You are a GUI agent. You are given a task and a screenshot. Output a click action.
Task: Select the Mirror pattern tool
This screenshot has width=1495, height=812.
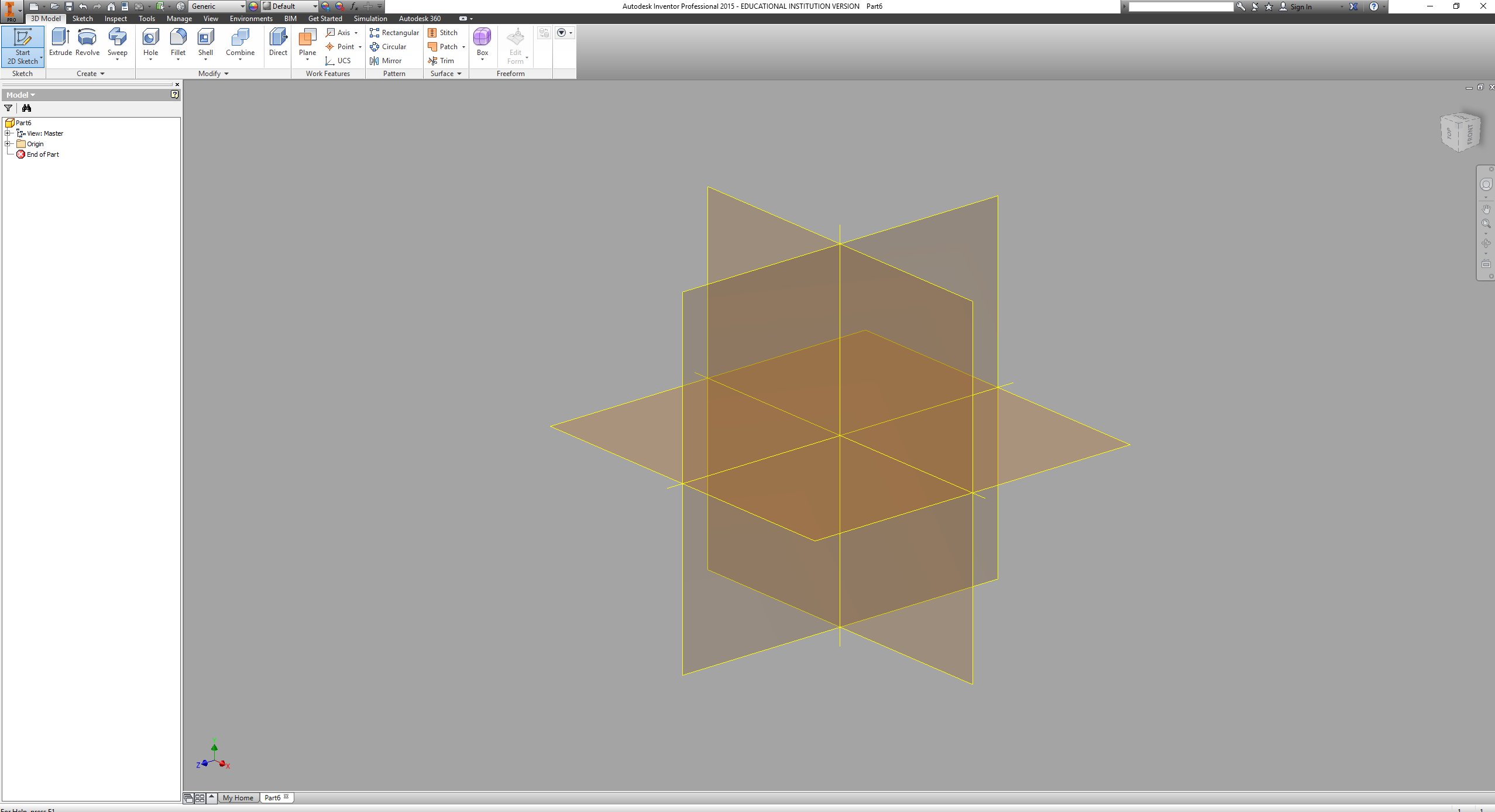(386, 61)
